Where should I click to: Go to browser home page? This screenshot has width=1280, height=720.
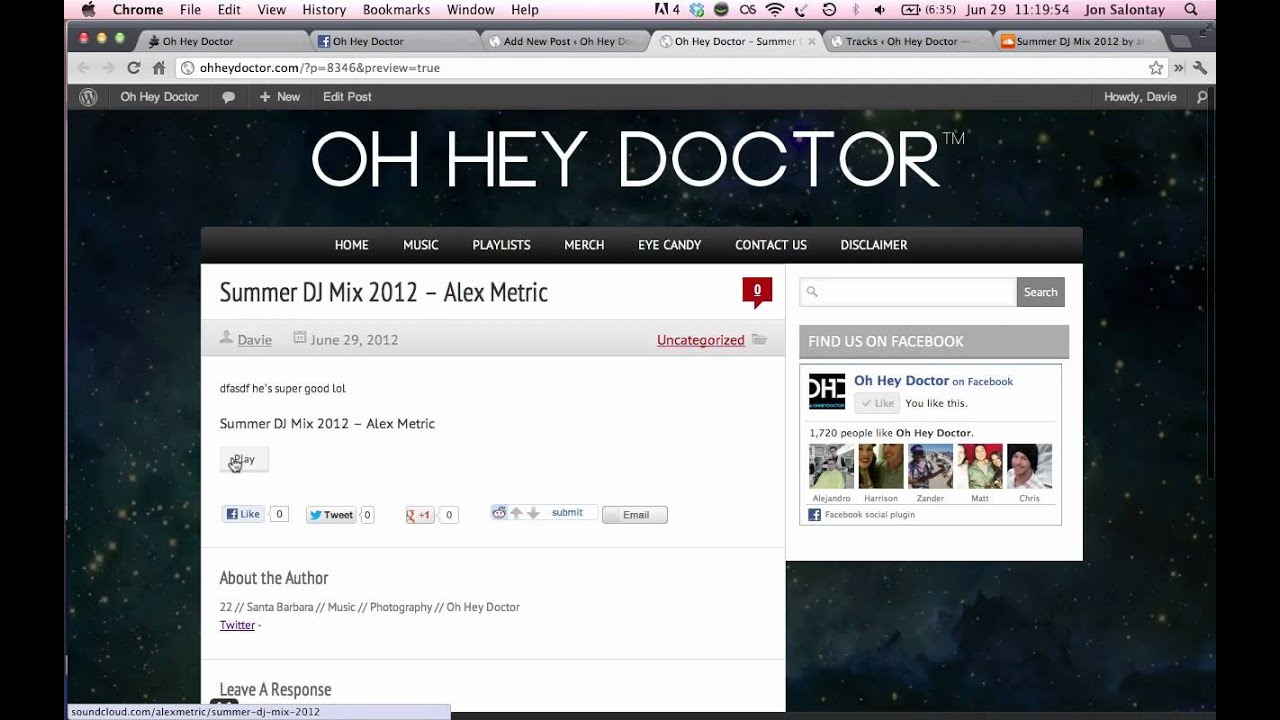tap(158, 68)
